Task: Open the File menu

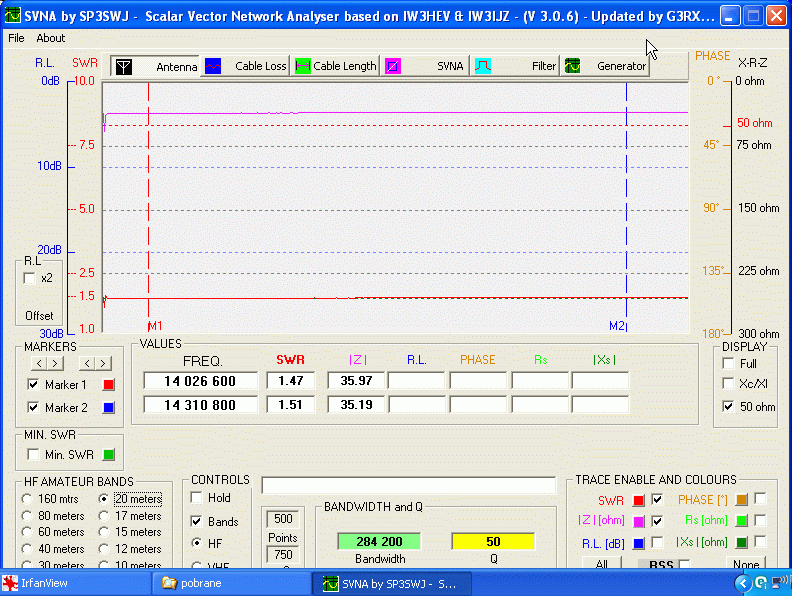Action: tap(16, 38)
